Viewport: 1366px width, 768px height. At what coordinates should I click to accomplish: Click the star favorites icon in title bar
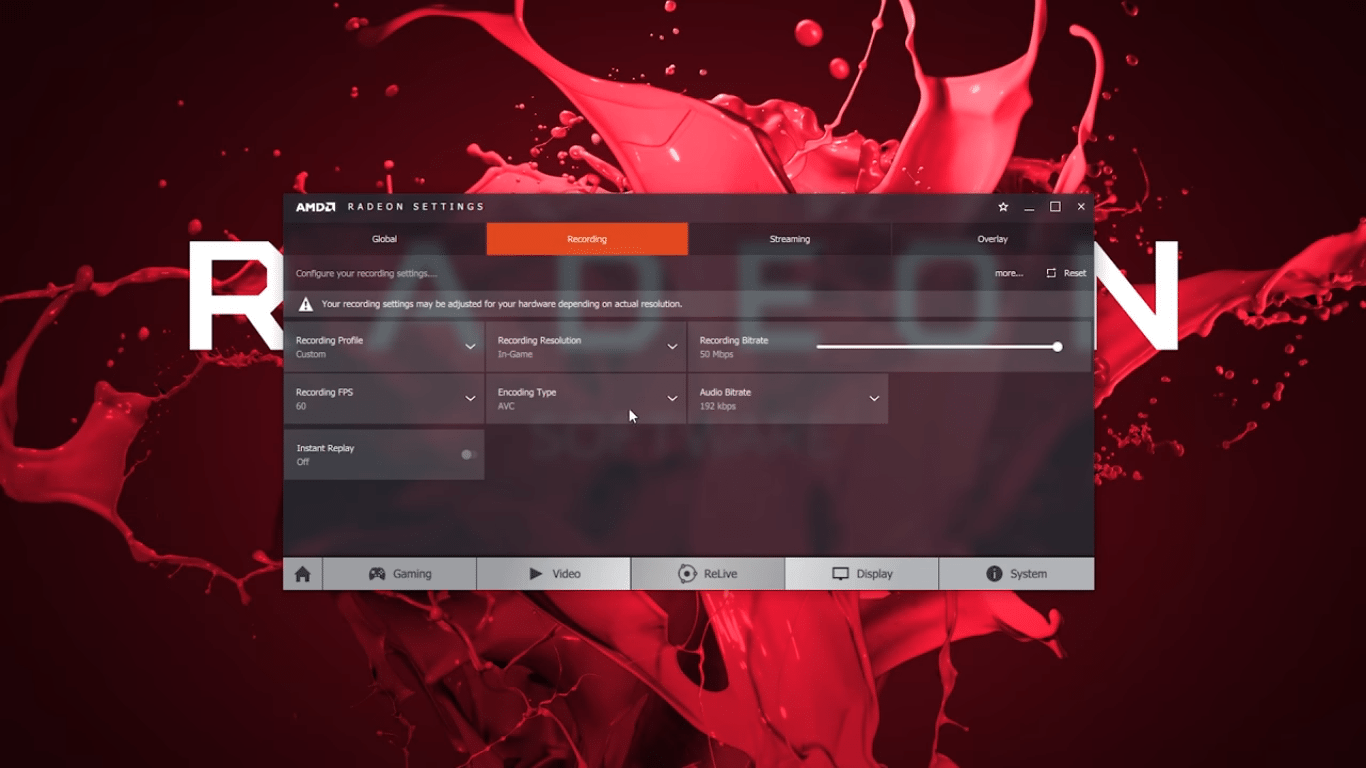coord(1003,207)
